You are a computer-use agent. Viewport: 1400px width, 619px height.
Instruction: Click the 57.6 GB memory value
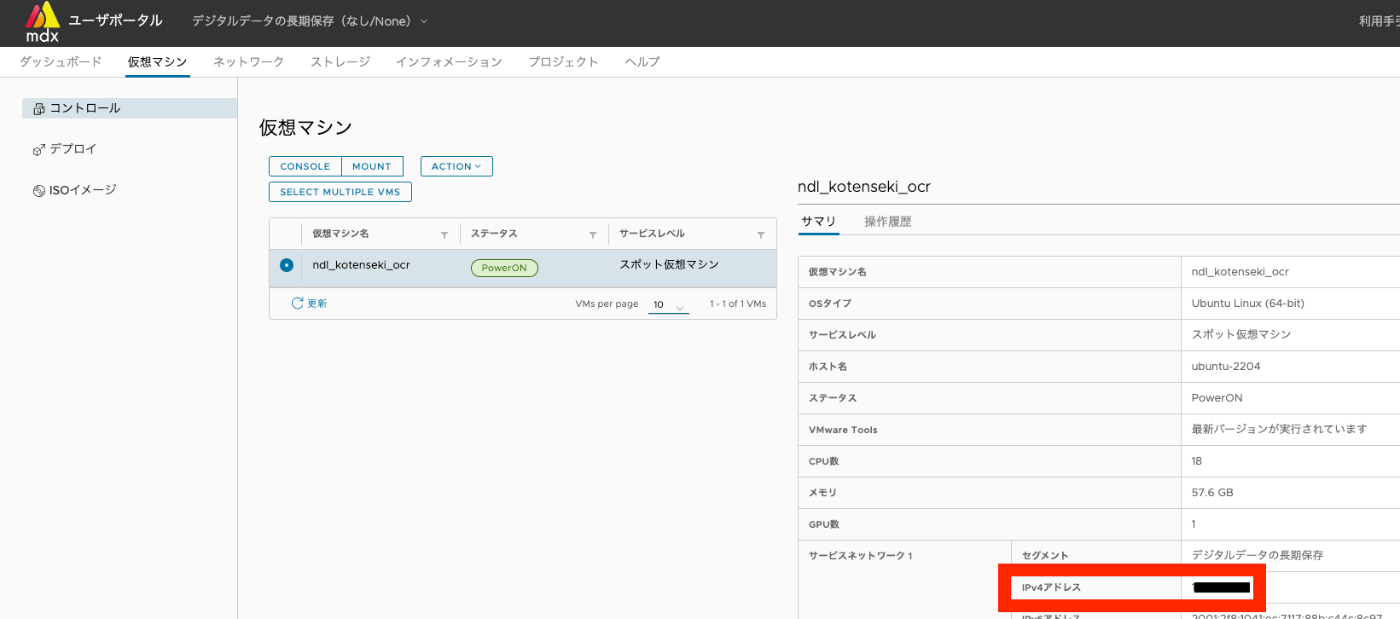click(x=1213, y=492)
